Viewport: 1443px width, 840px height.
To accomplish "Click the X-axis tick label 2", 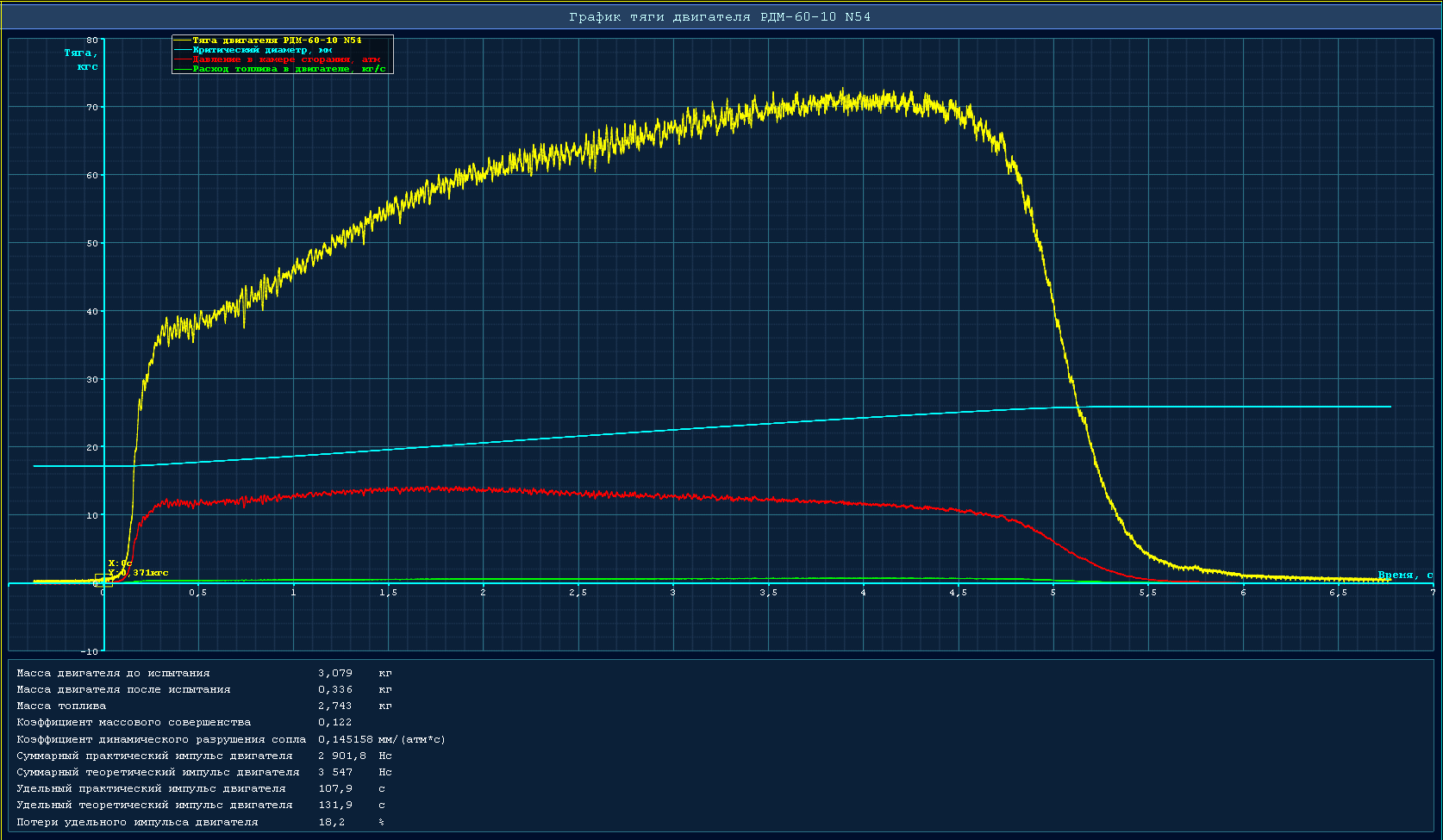I will (484, 593).
